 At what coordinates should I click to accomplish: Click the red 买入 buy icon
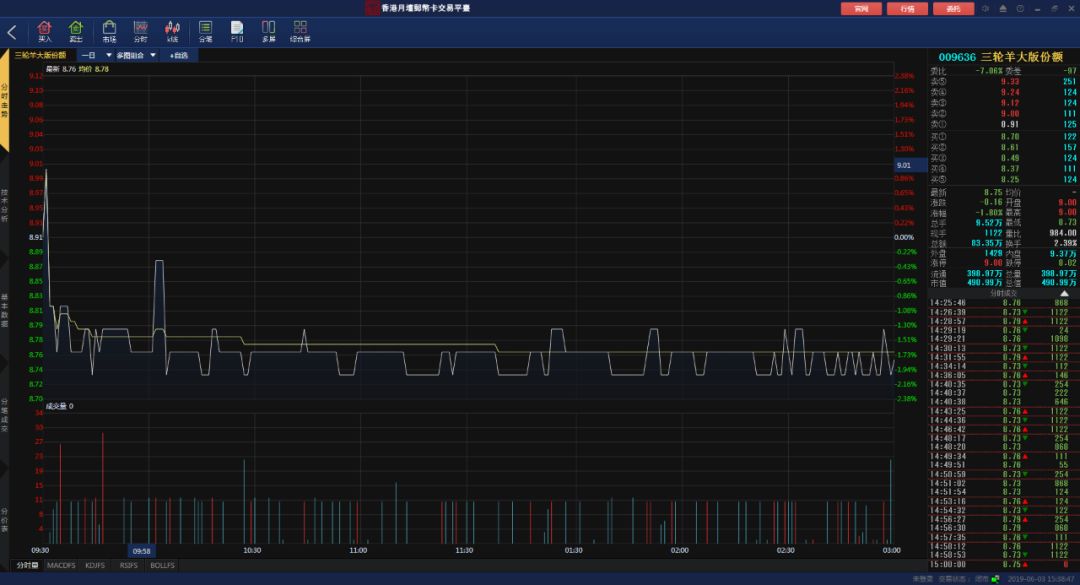[x=45, y=31]
